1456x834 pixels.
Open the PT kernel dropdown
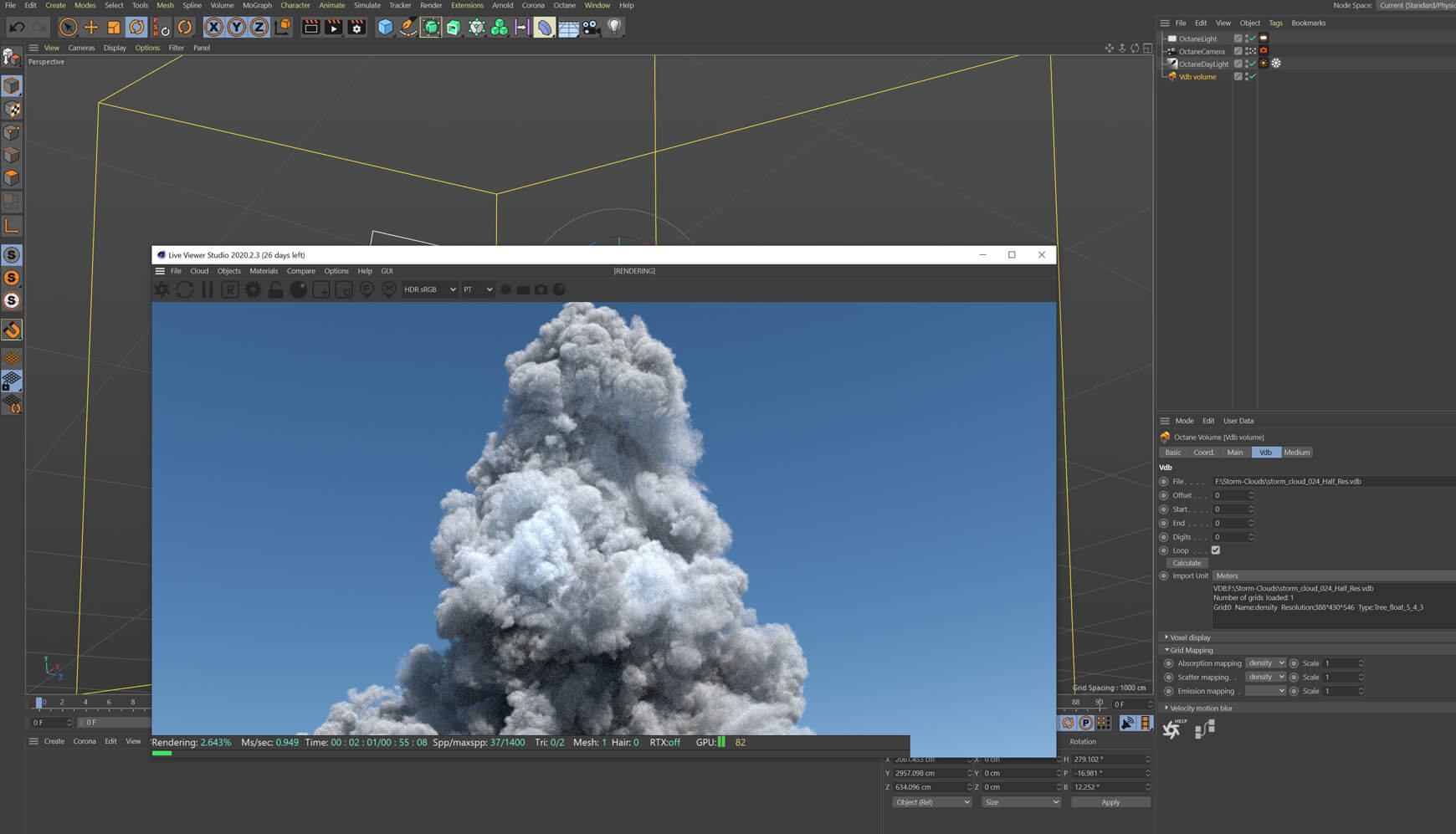(478, 289)
